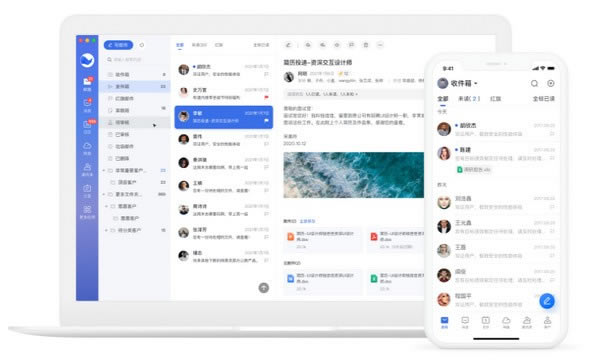The image size is (600, 363).
Task: Toggle the red flag on second email
Action: (266, 97)
